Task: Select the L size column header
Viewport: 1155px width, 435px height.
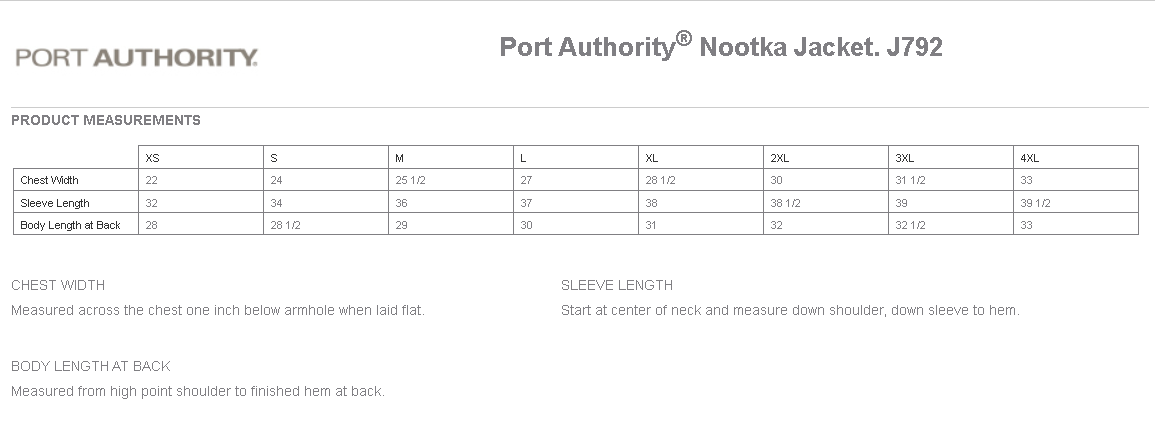Action: tap(523, 158)
